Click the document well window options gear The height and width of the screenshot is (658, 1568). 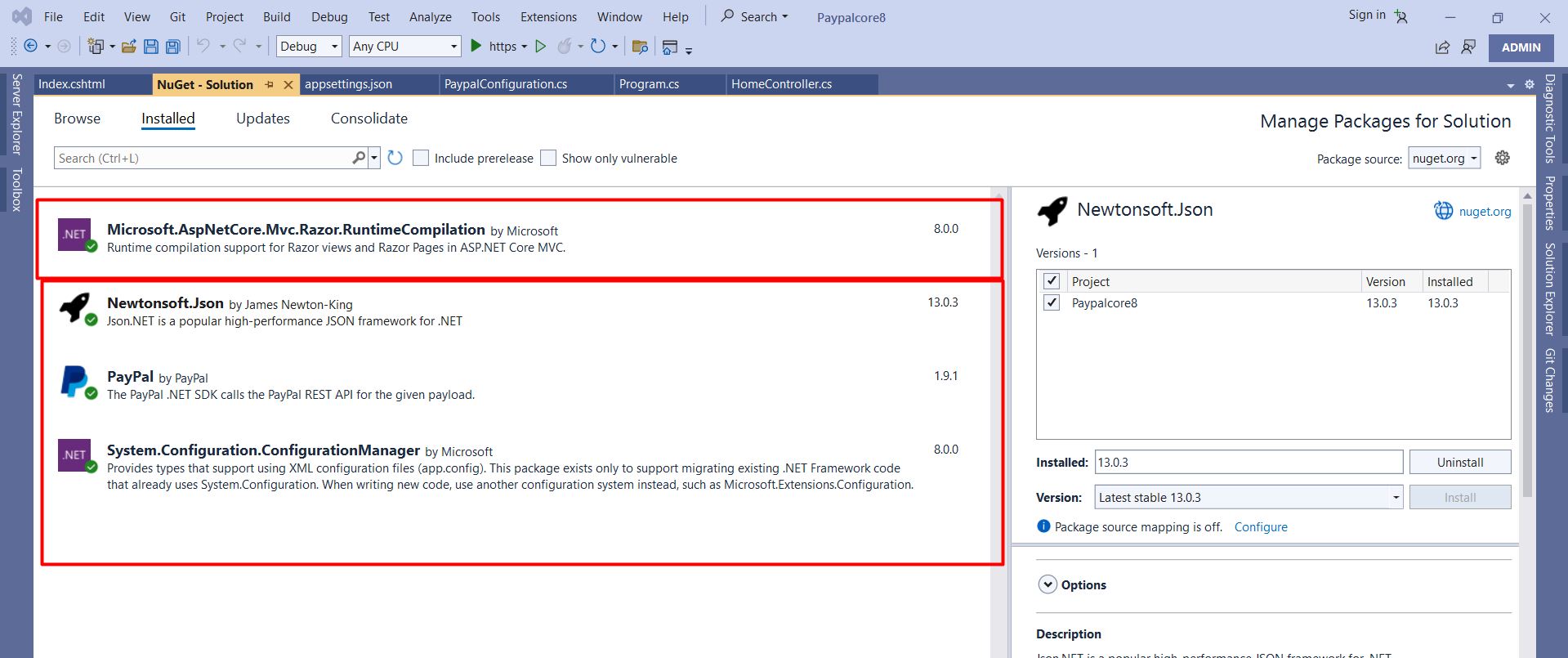[x=1530, y=84]
